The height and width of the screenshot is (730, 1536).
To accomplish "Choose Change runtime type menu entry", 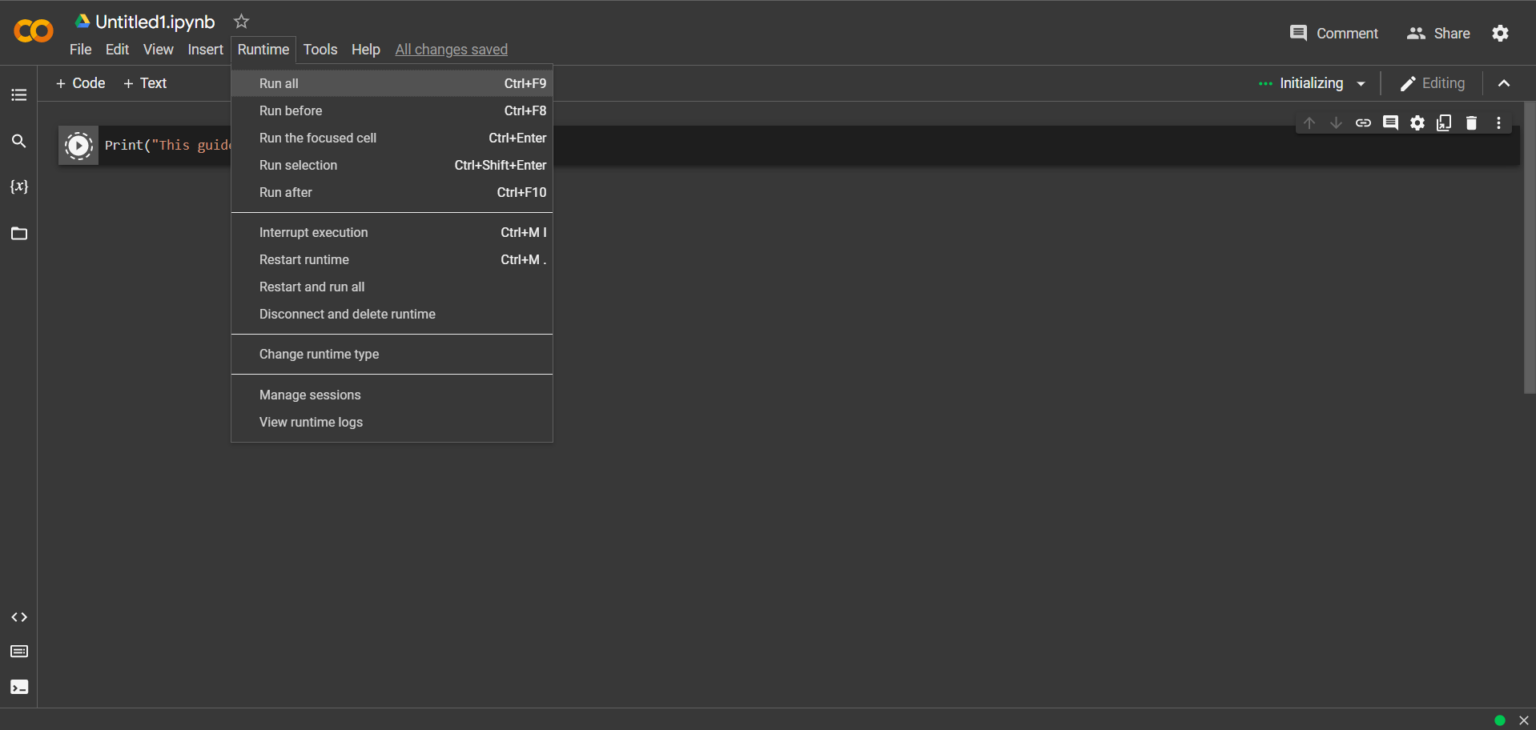I will tap(319, 354).
